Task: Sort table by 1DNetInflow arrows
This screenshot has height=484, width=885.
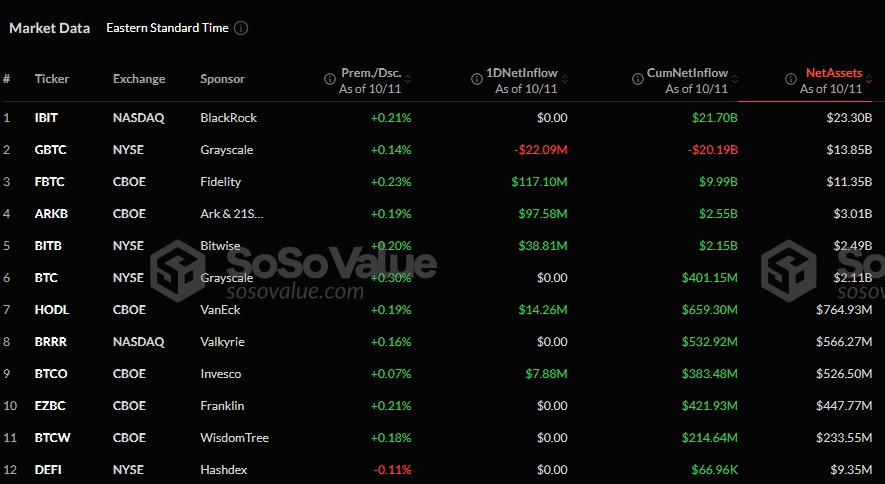Action: [564, 79]
